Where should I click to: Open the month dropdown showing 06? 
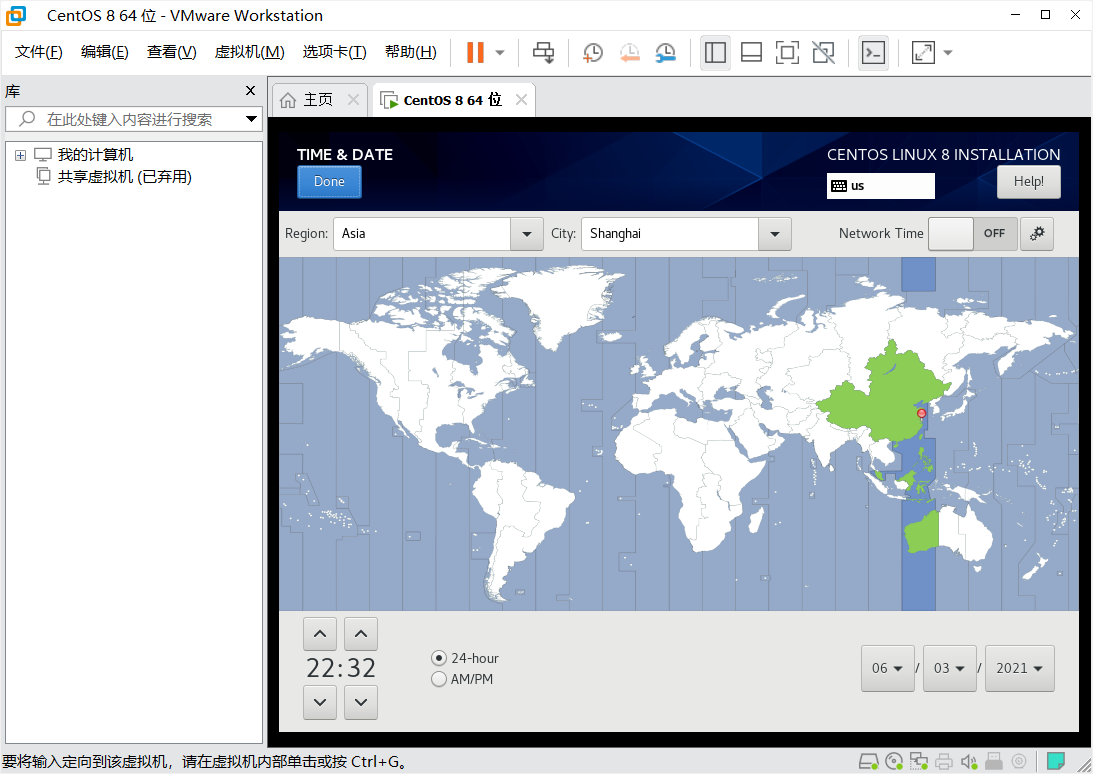coord(887,669)
